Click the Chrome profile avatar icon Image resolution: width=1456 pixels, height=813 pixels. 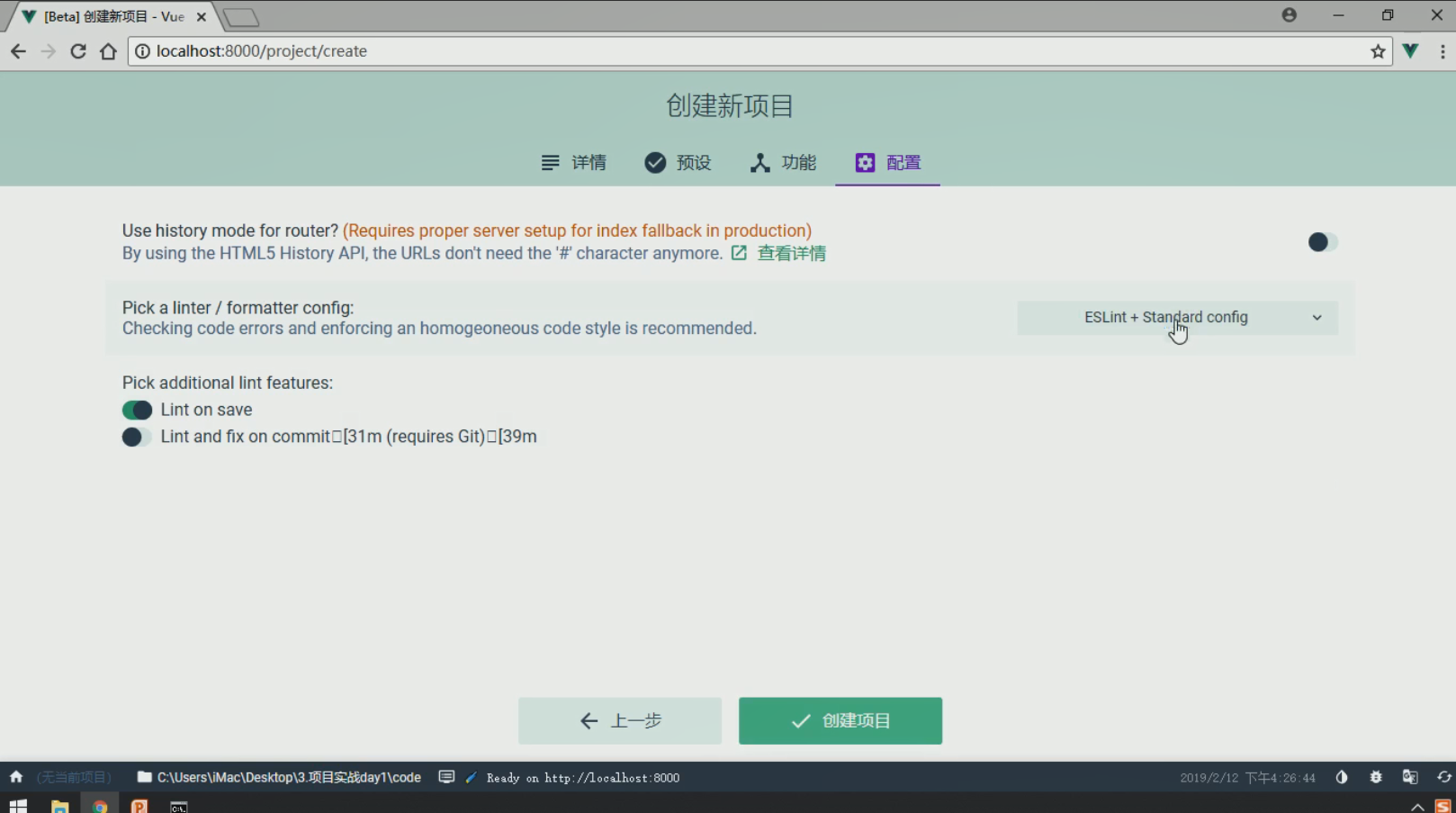pos(1290,15)
